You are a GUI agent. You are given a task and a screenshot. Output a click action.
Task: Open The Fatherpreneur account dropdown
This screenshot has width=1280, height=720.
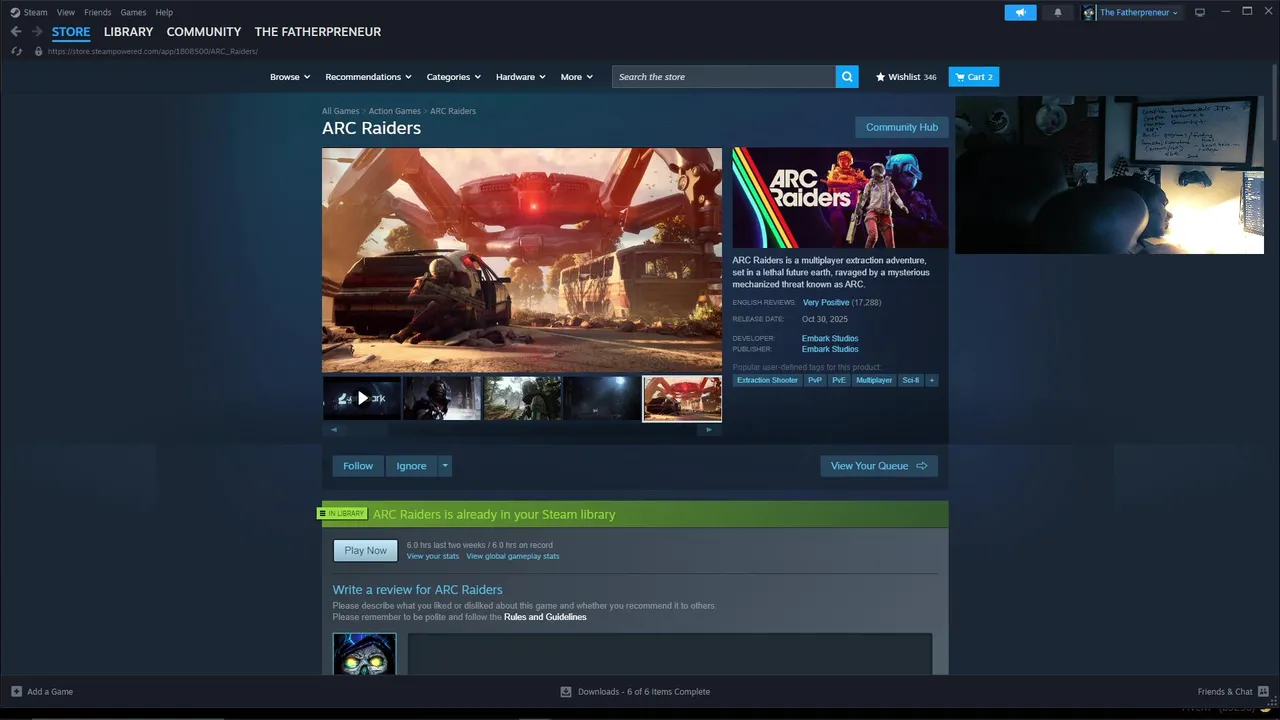pos(1139,12)
